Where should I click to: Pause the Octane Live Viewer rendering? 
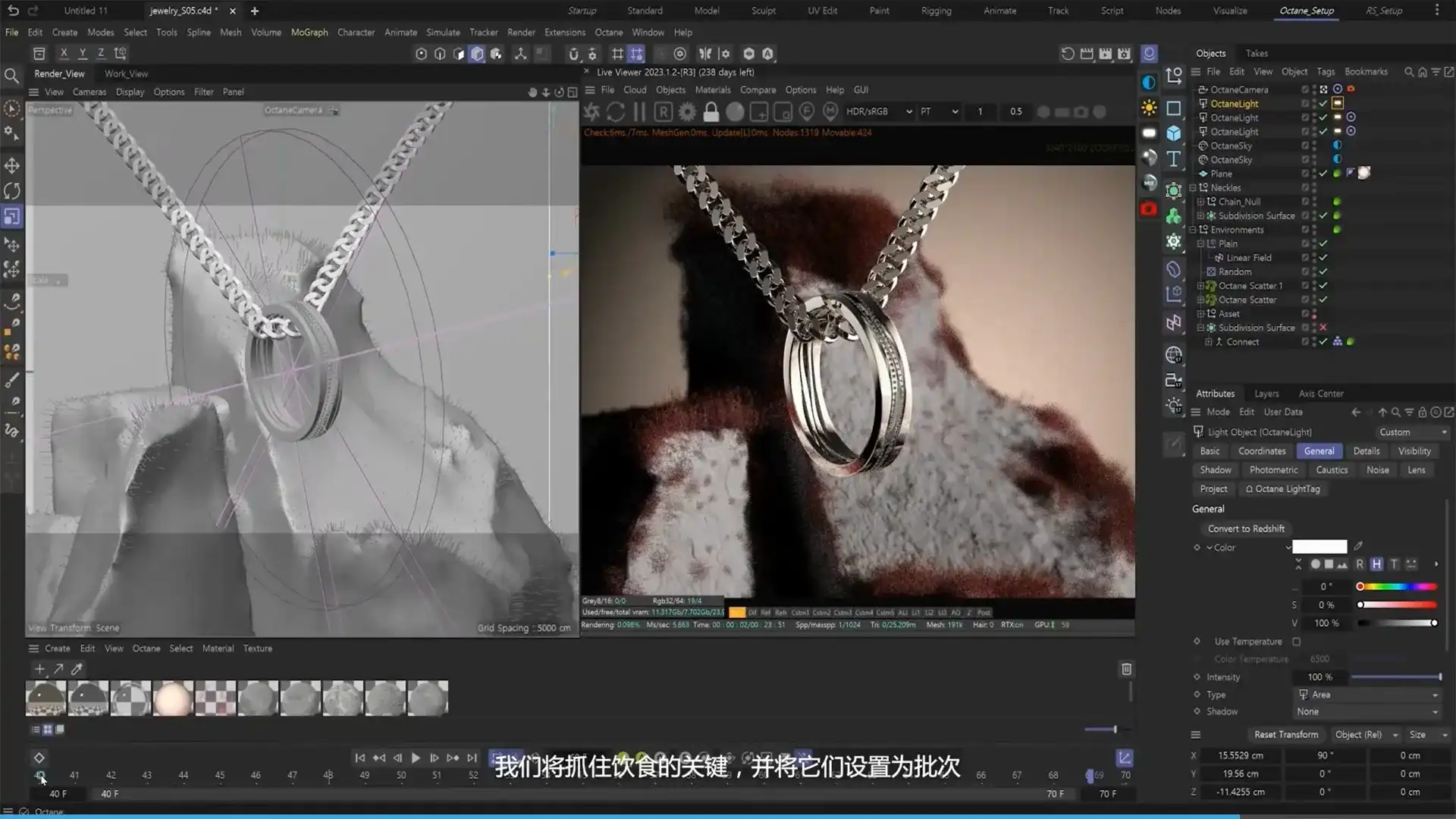point(639,111)
